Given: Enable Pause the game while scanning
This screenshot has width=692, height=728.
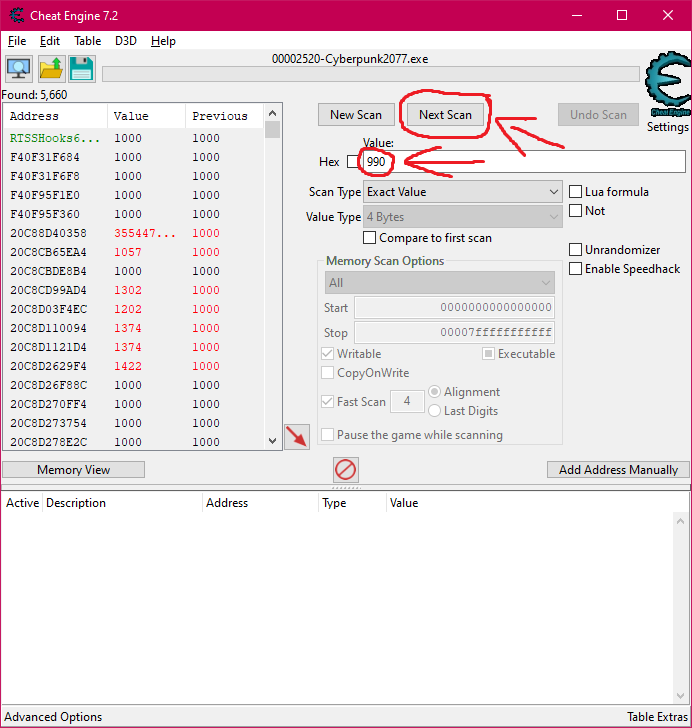Looking at the screenshot, I should pyautogui.click(x=327, y=435).
